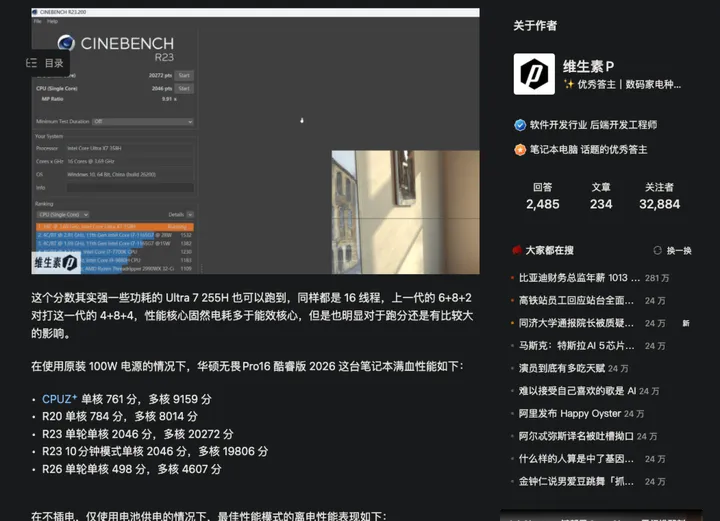Click the Cinebench logo icon in screenshot

click(66, 43)
